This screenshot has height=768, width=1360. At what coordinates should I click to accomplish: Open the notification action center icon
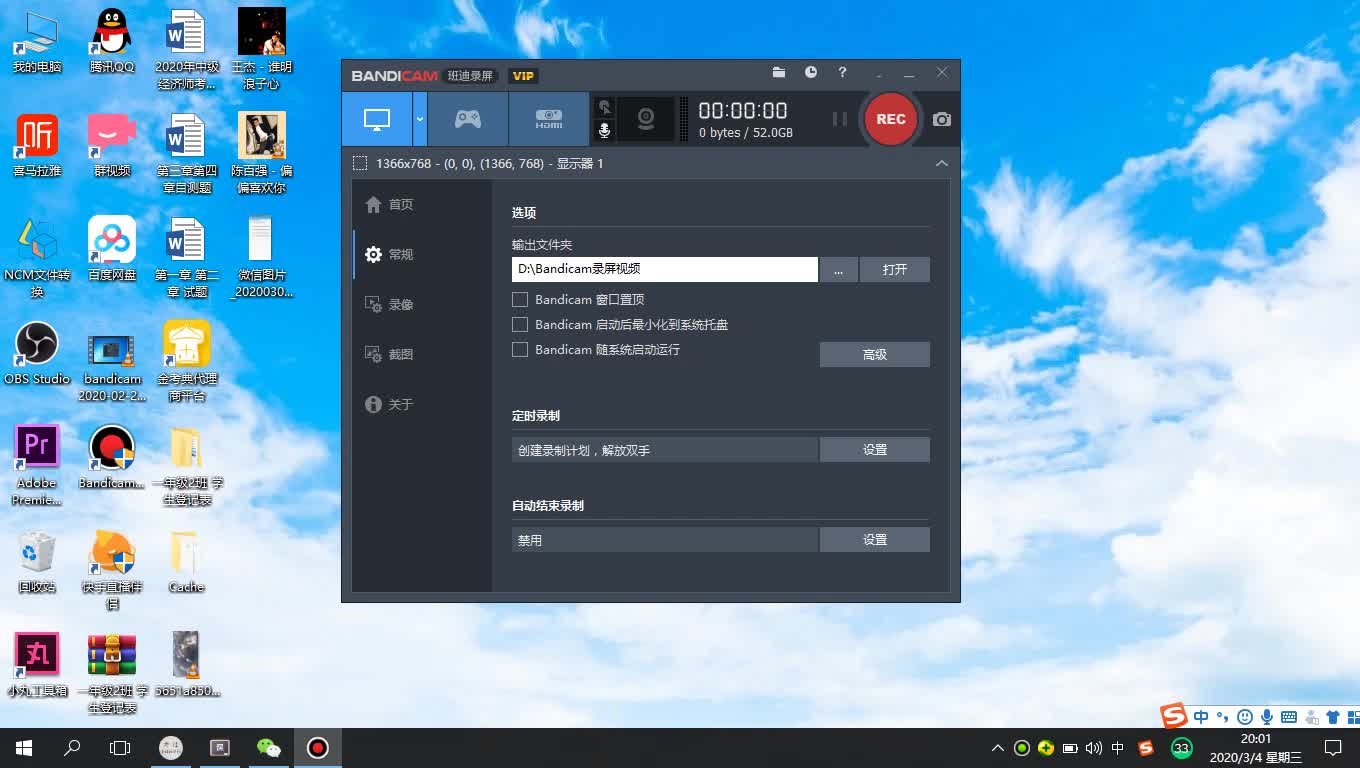coord(1332,748)
